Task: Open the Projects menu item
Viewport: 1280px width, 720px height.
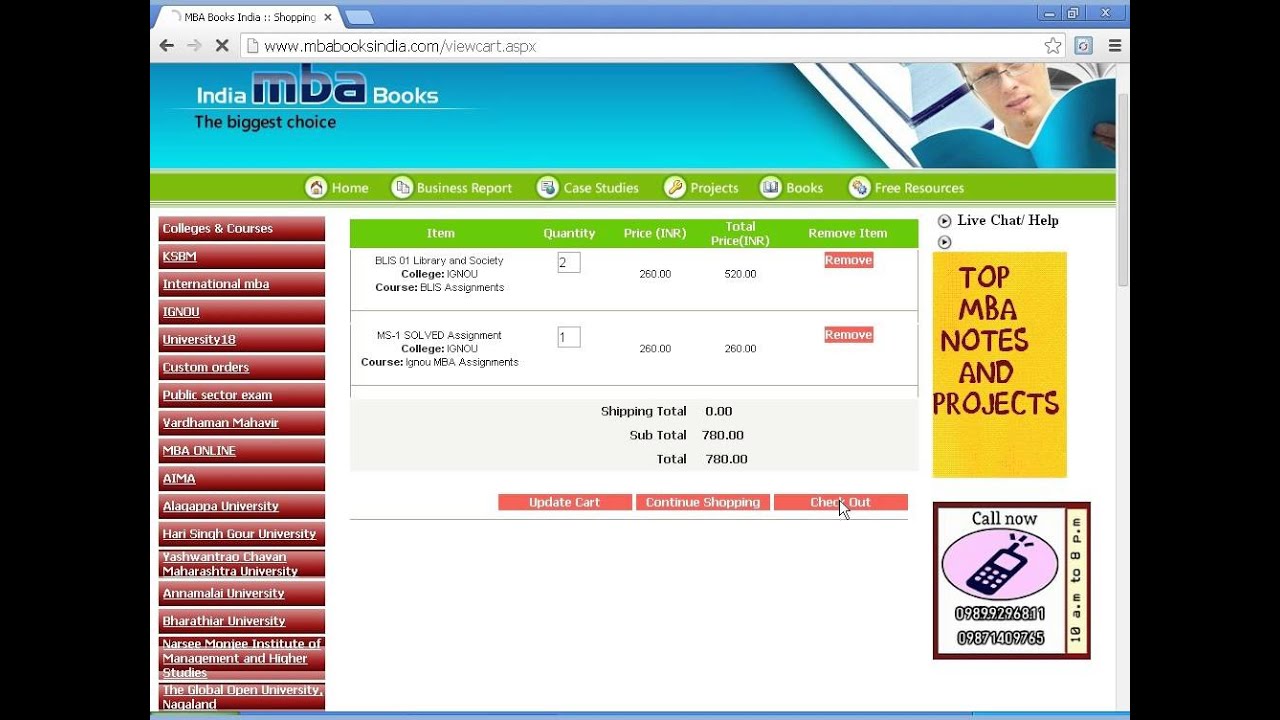Action: click(x=714, y=188)
